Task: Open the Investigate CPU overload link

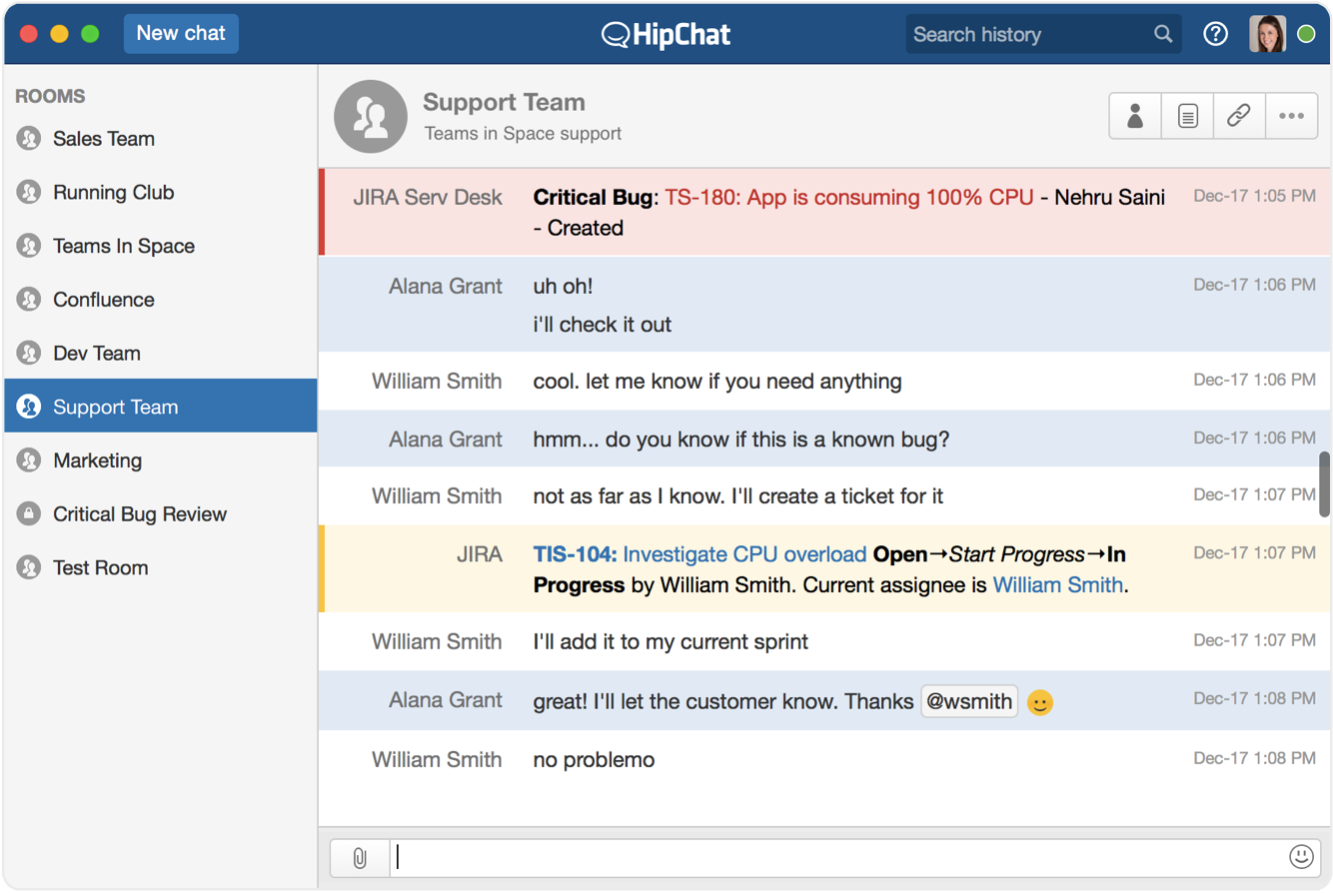Action: coord(744,554)
